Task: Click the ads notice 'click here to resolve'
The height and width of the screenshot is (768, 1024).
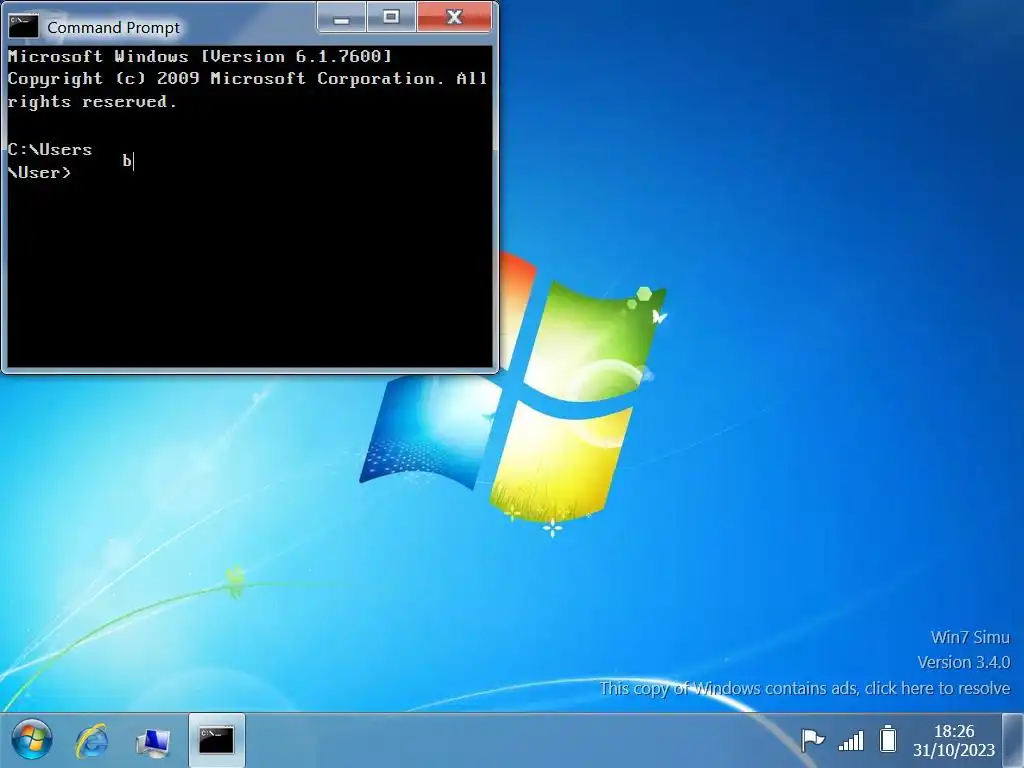Action: click(937, 688)
